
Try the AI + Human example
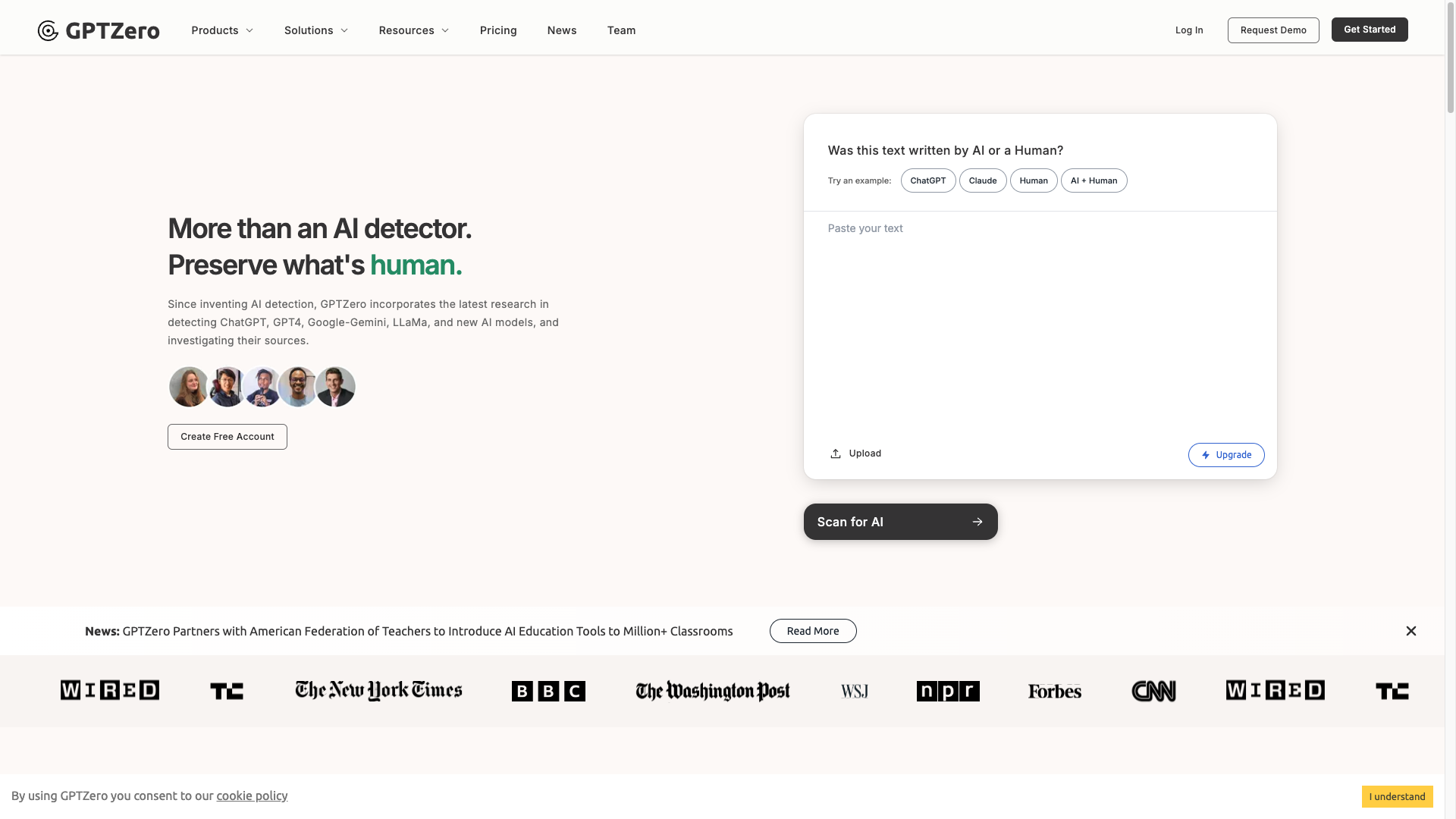[x=1094, y=180]
